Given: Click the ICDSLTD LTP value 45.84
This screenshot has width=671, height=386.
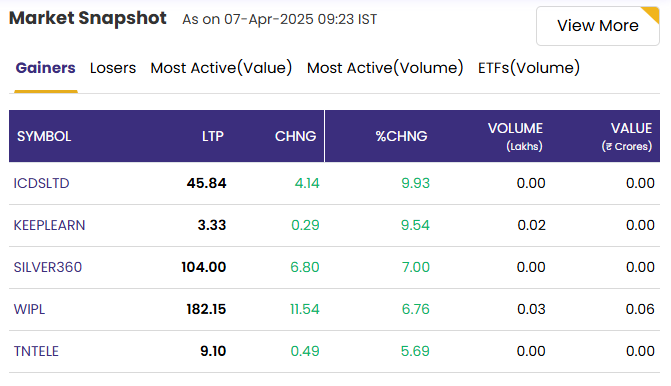Looking at the screenshot, I should click(x=206, y=183).
